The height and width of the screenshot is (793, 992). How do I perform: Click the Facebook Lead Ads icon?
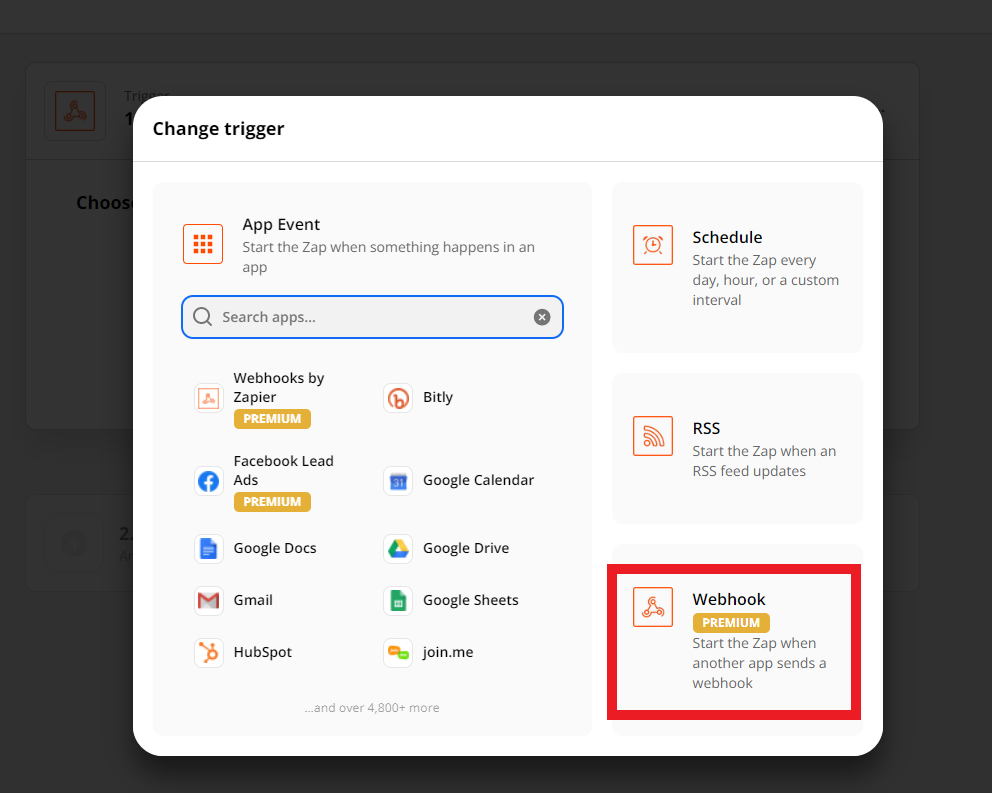(x=208, y=481)
